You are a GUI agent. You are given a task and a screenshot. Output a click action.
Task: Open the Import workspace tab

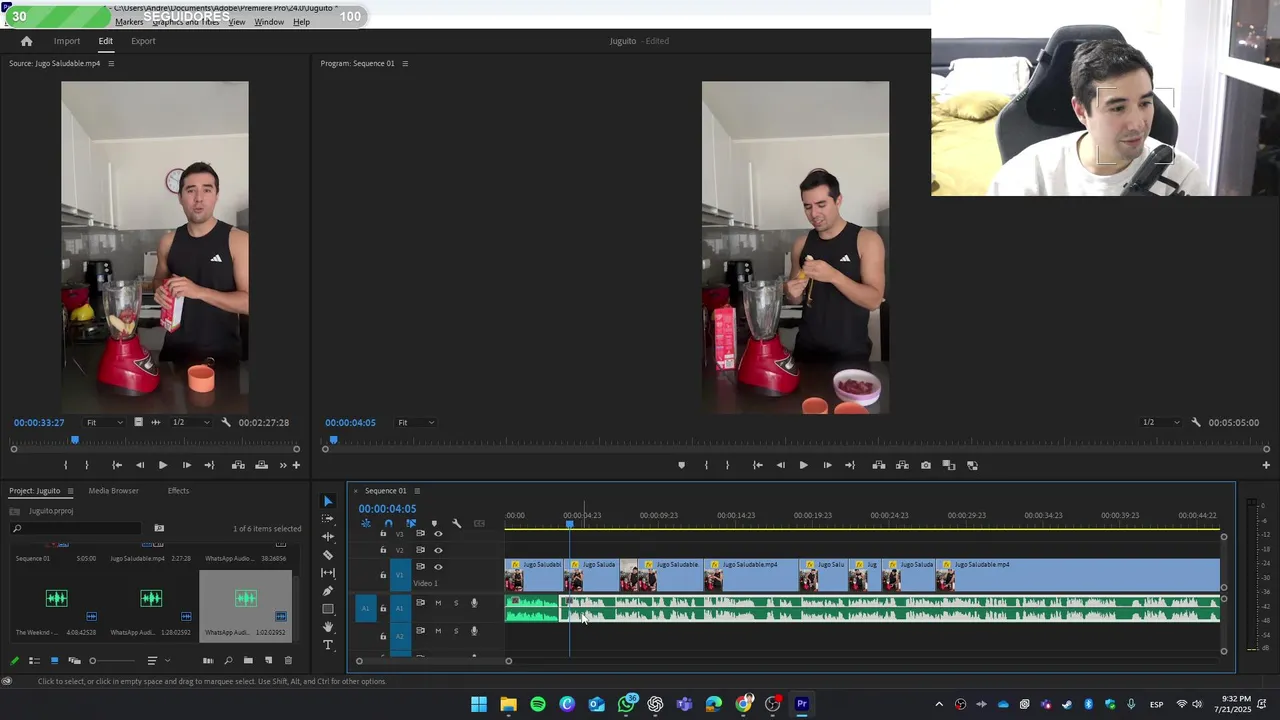tap(67, 41)
